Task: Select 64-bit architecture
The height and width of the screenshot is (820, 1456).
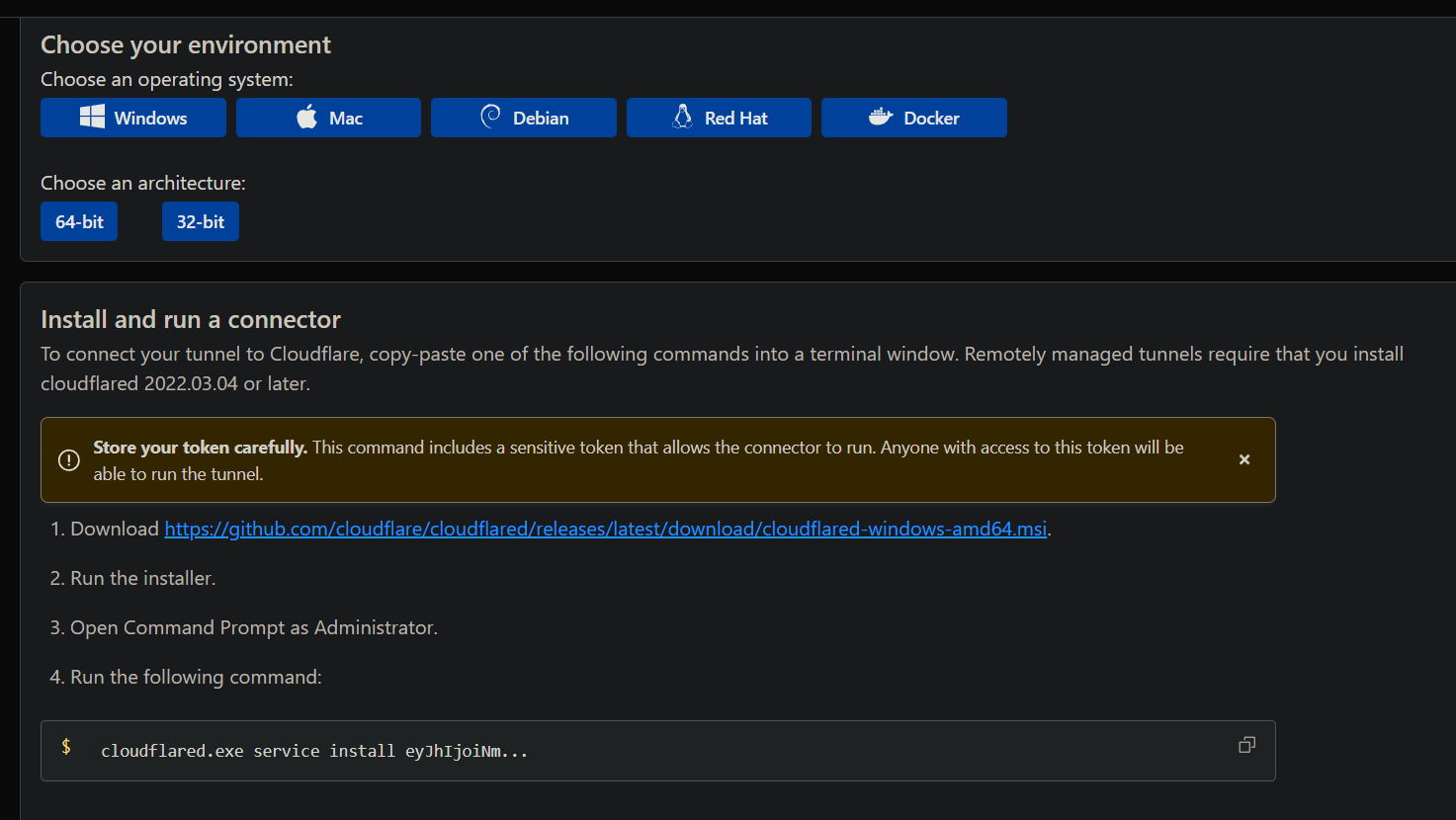Action: [x=79, y=221]
